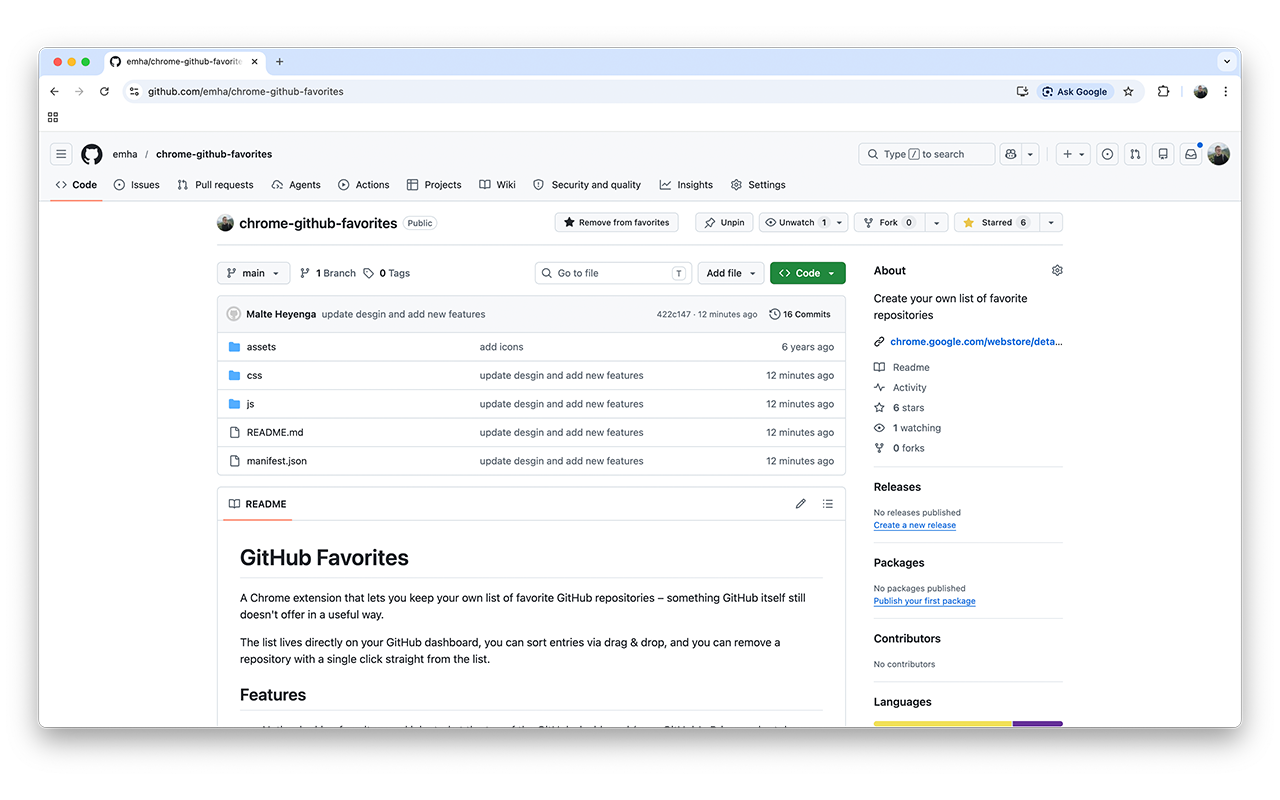Click the install/cast icon in address bar
The height and width of the screenshot is (800, 1280).
click(x=1022, y=91)
